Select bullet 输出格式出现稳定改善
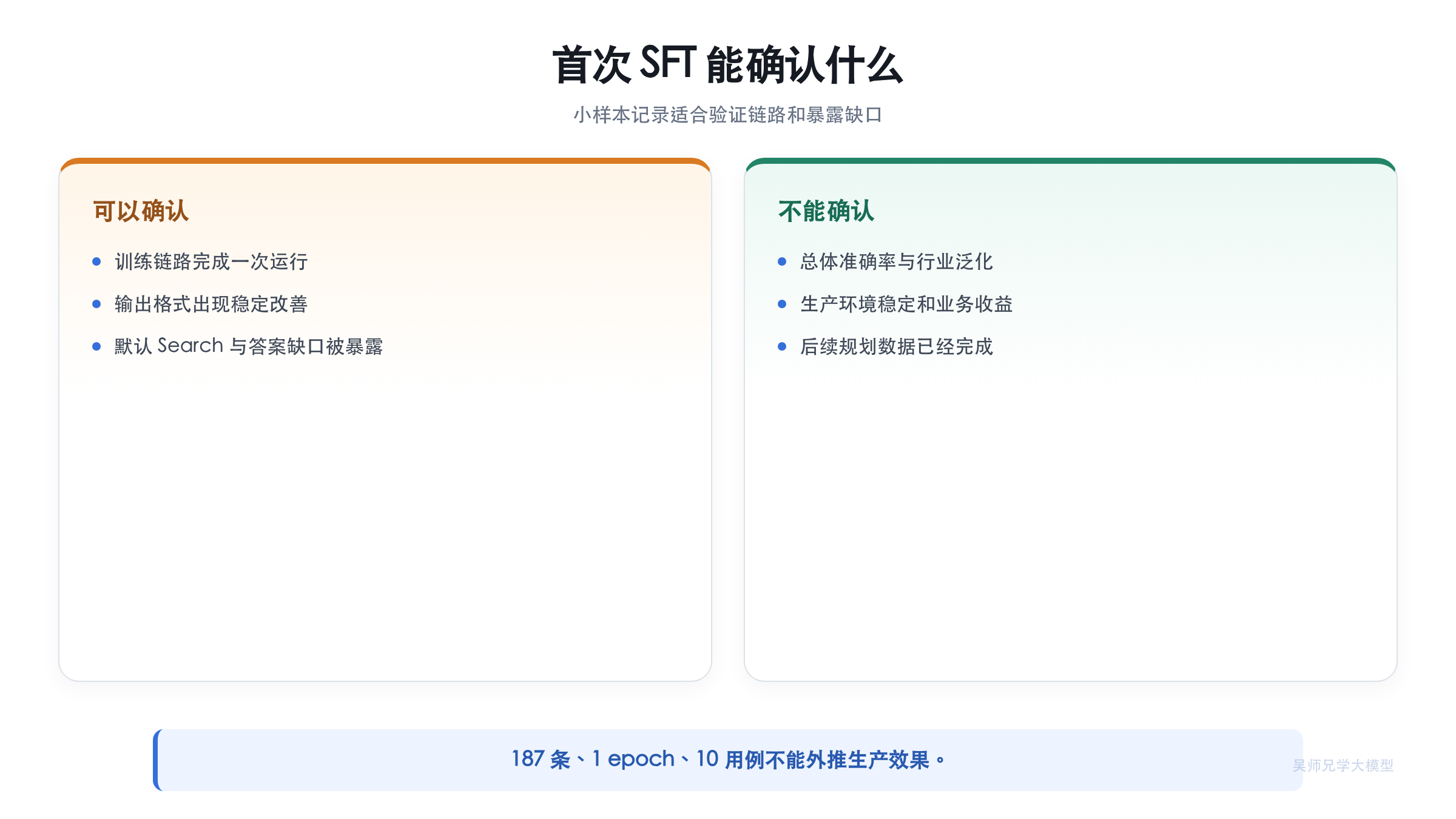This screenshot has width=1456, height=819. (211, 304)
